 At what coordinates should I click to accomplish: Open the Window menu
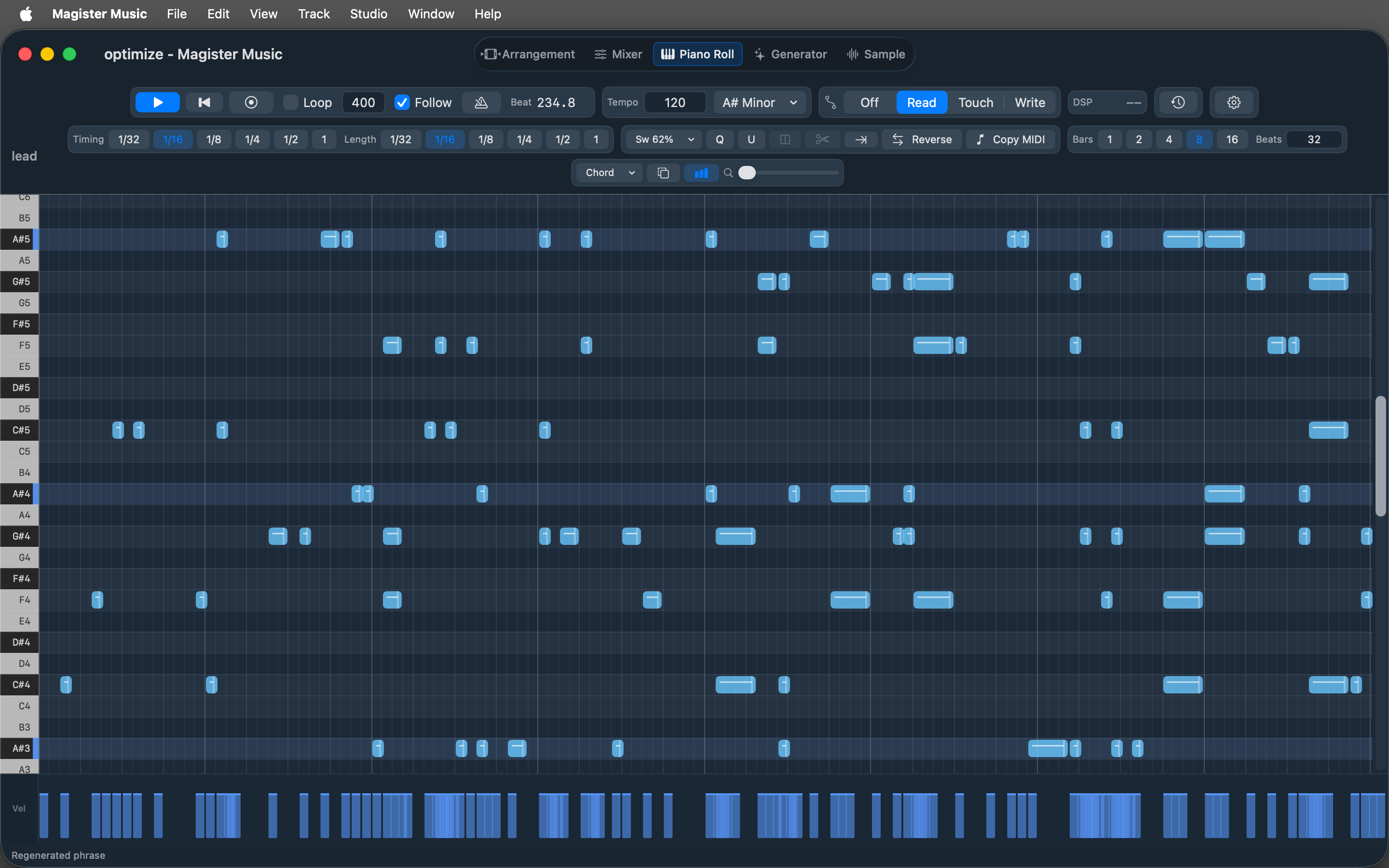click(431, 14)
